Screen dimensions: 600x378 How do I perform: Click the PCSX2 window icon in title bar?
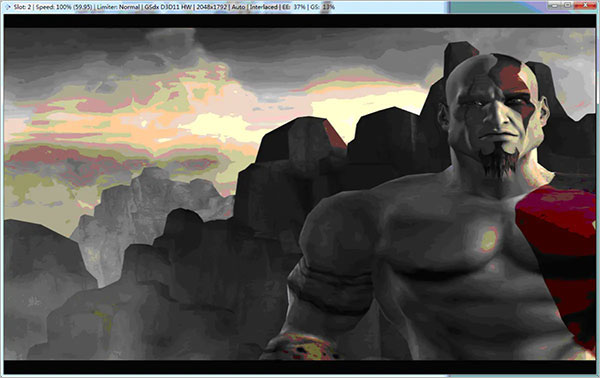coord(7,7)
